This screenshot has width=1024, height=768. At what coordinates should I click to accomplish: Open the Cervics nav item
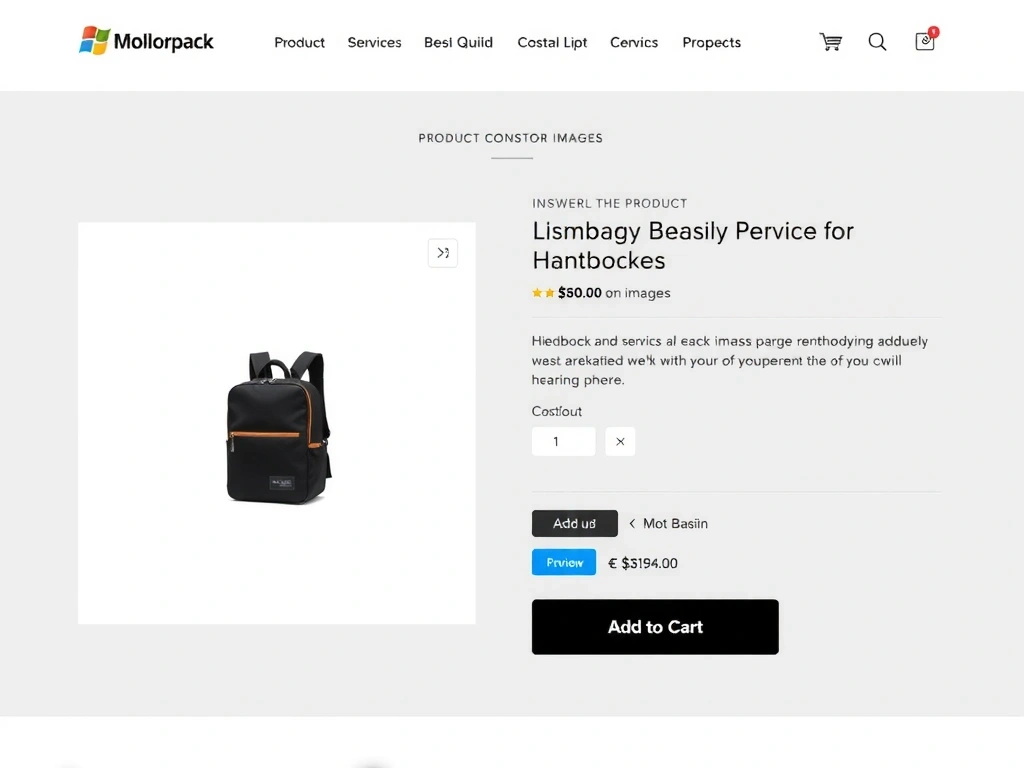tap(634, 42)
